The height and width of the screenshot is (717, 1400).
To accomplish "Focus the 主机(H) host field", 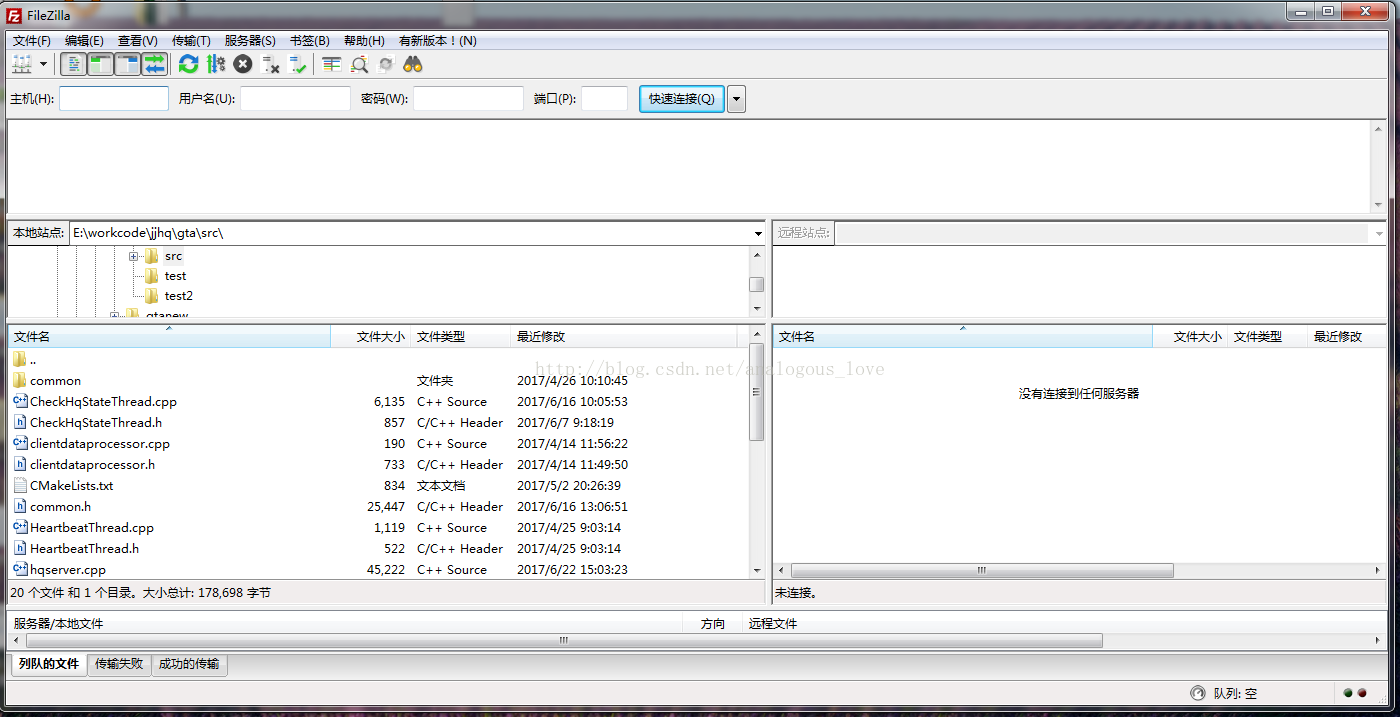I will click(114, 99).
